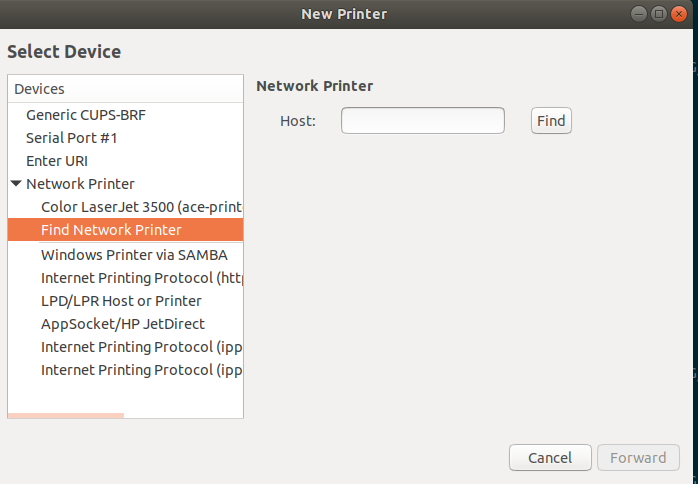Screen dimensions: 698x484
Task: Choose Serial Port #1 device
Action: [71, 138]
